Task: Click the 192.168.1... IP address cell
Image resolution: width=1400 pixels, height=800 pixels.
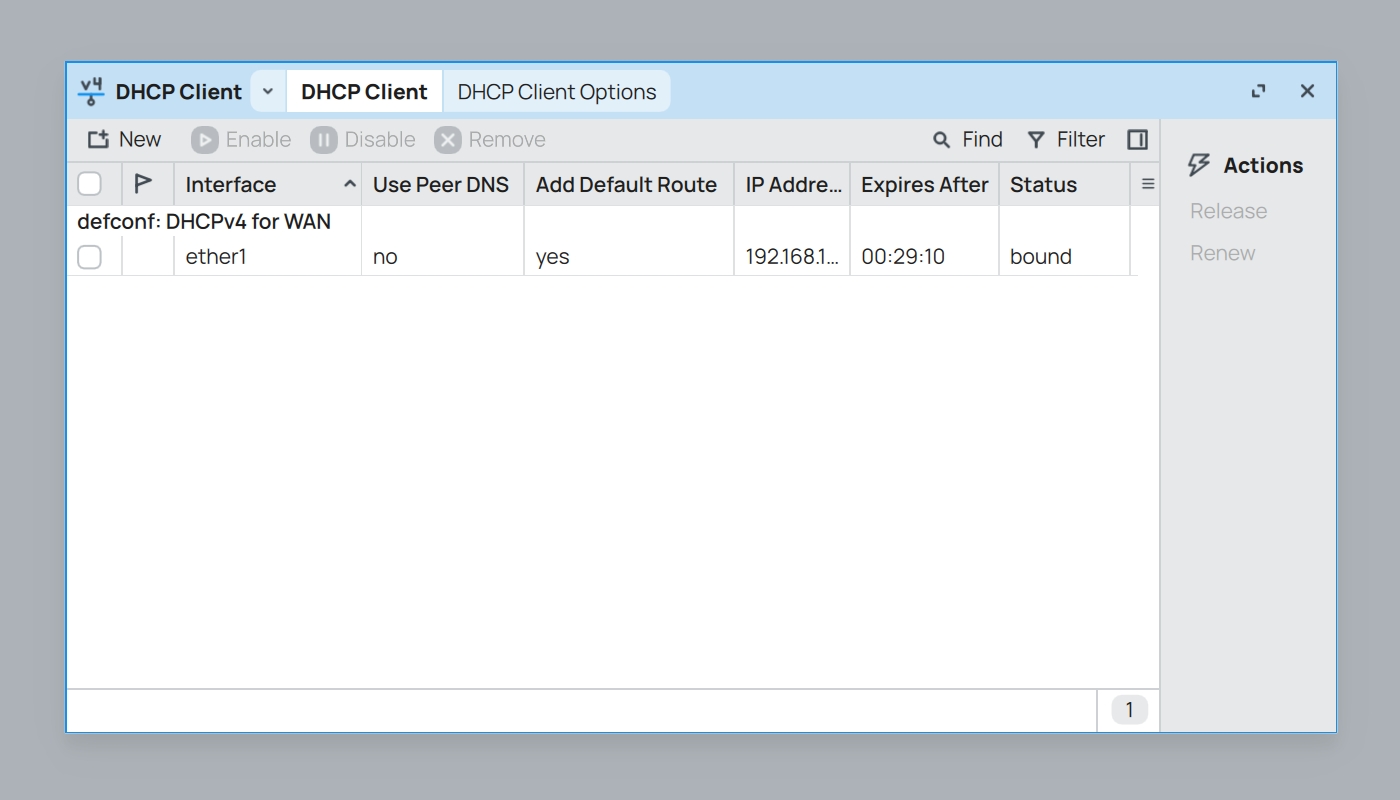Action: [792, 257]
